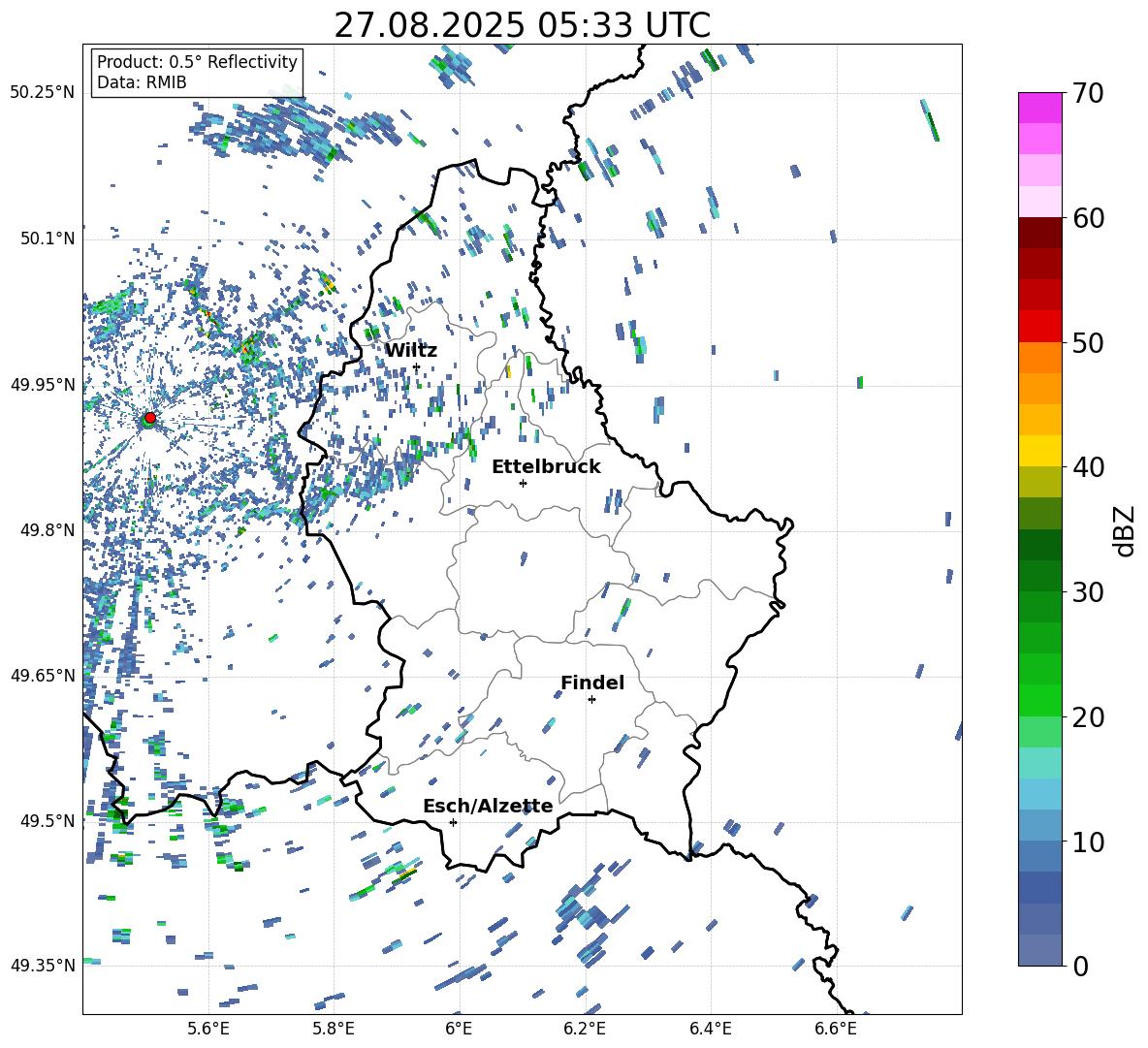Click the 50.25°N latitude label

(43, 93)
